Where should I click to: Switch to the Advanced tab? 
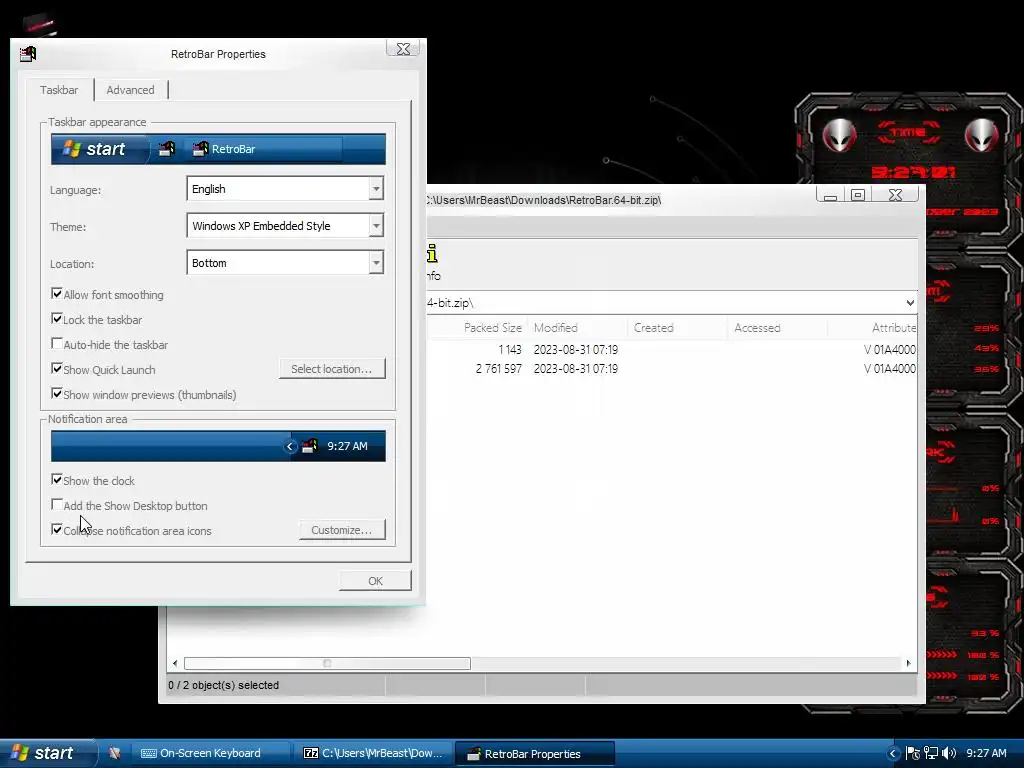[131, 90]
